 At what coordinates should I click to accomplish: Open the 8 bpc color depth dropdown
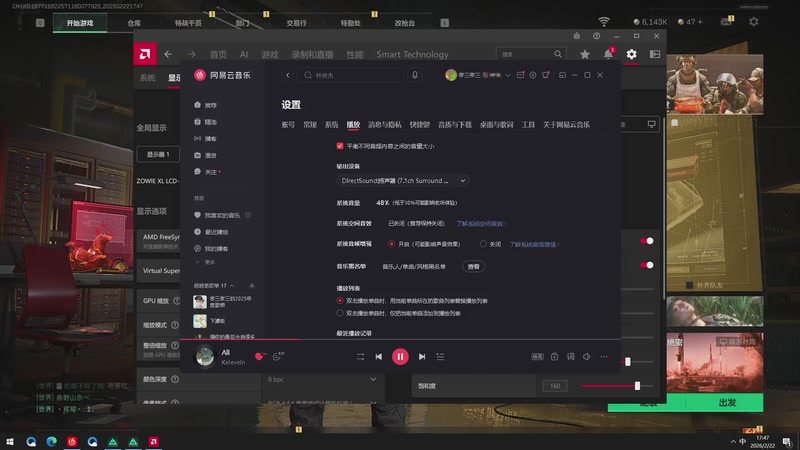322,380
